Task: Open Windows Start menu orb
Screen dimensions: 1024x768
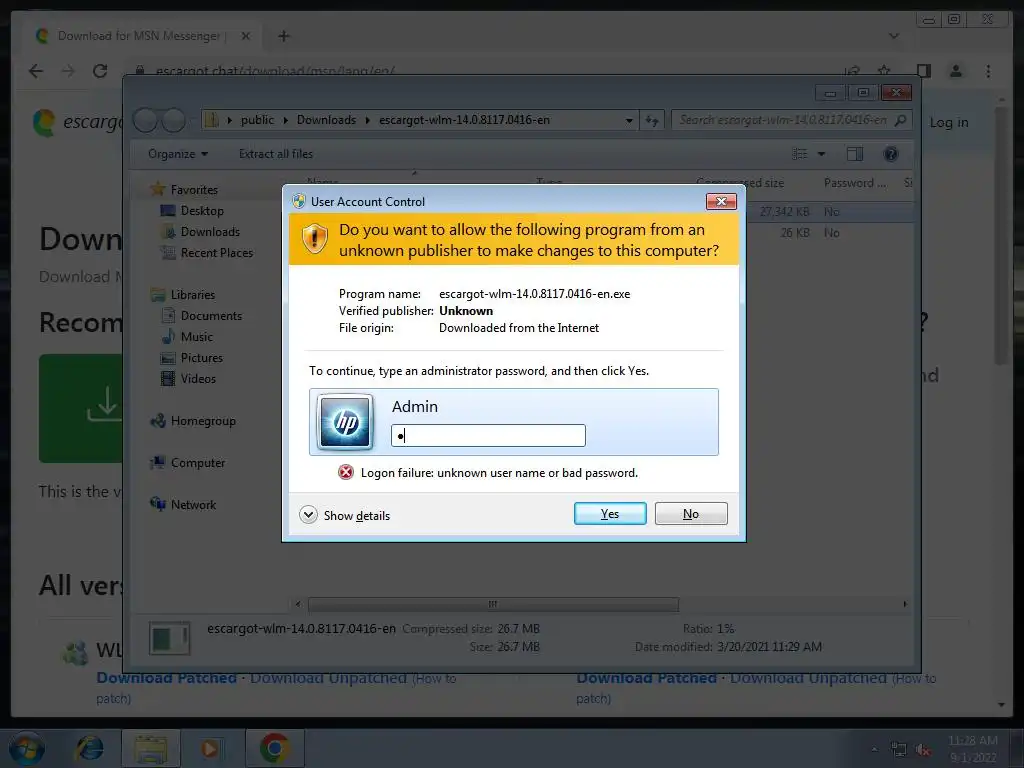Action: pos(27,748)
